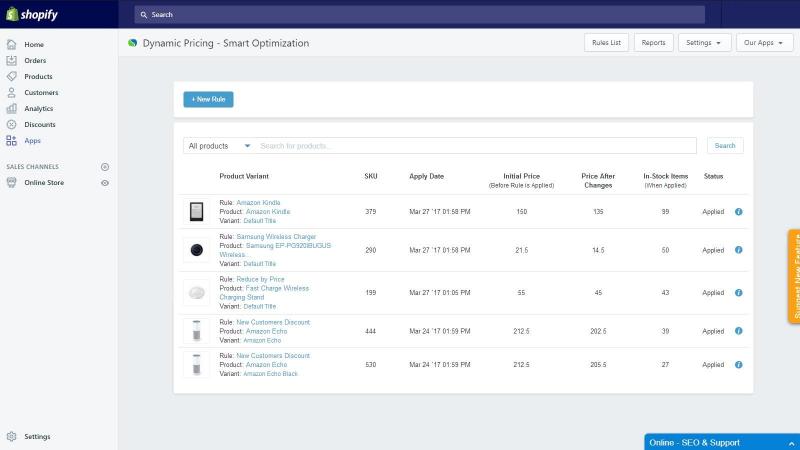Image resolution: width=800 pixels, height=450 pixels.
Task: Open Settings label in the sidebar bottom
Action: pyautogui.click(x=37, y=436)
